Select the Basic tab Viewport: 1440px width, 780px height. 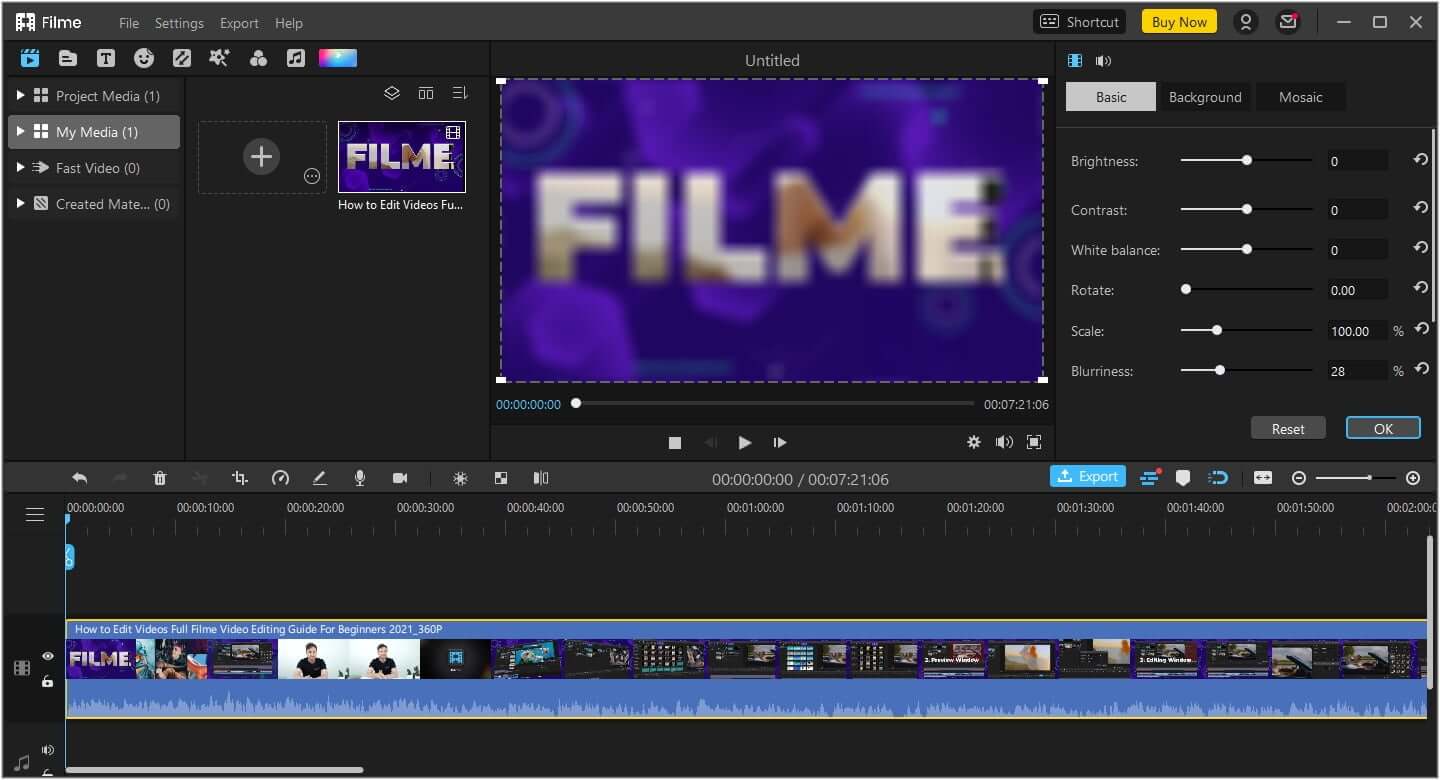pos(1110,97)
